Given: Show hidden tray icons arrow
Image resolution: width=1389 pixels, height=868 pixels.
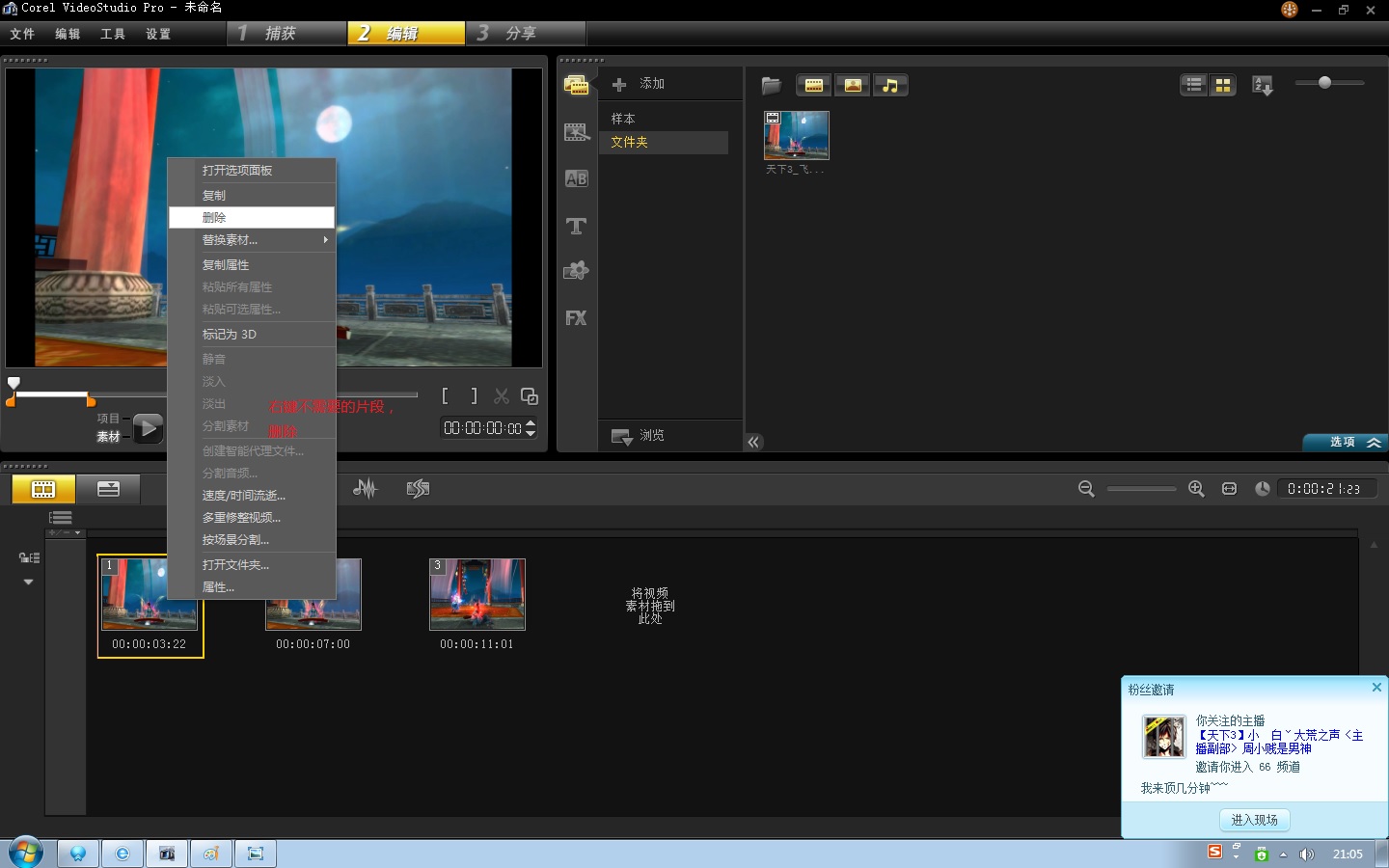Looking at the screenshot, I should pyautogui.click(x=1283, y=854).
